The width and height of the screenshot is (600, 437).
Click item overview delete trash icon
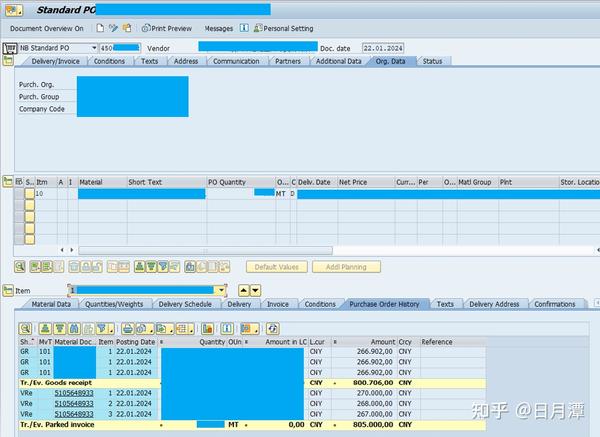pos(74,266)
